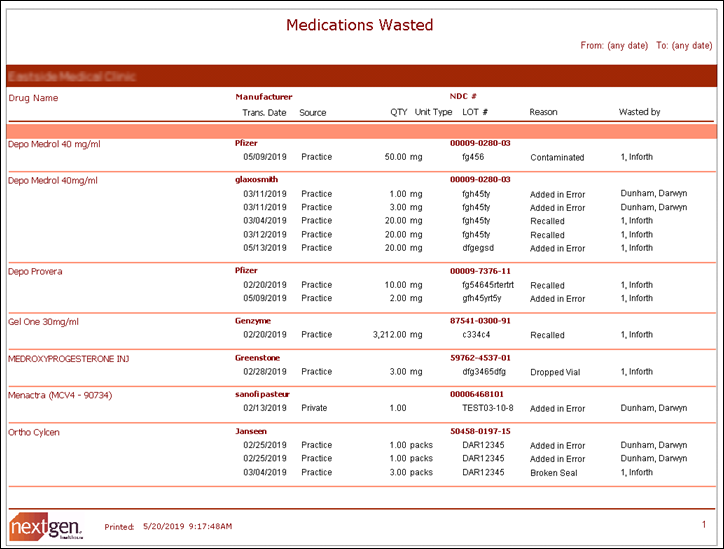This screenshot has height=549, width=724.
Task: Select the Ortho Cylcen drug name
Action: [34, 433]
